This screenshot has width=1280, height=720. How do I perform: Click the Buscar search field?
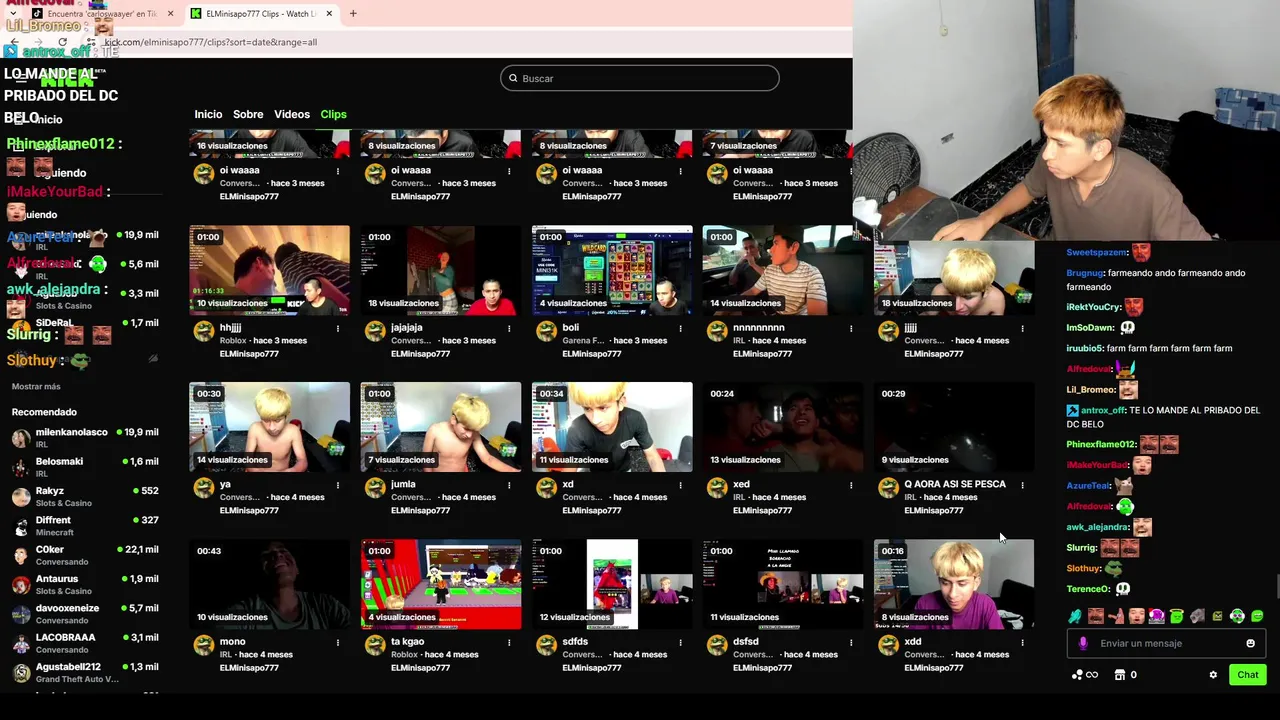(x=640, y=78)
